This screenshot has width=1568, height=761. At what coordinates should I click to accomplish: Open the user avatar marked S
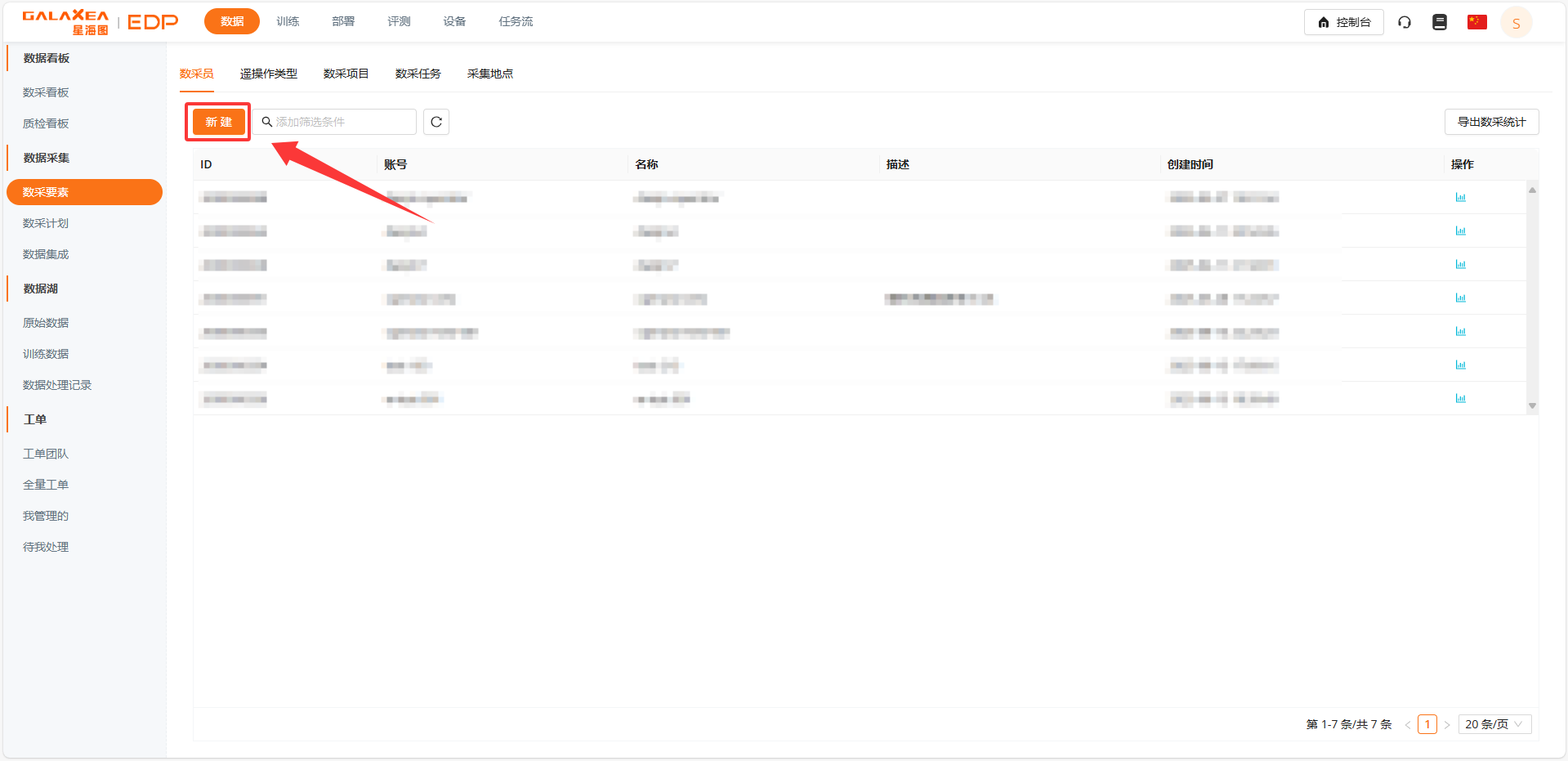1516,22
